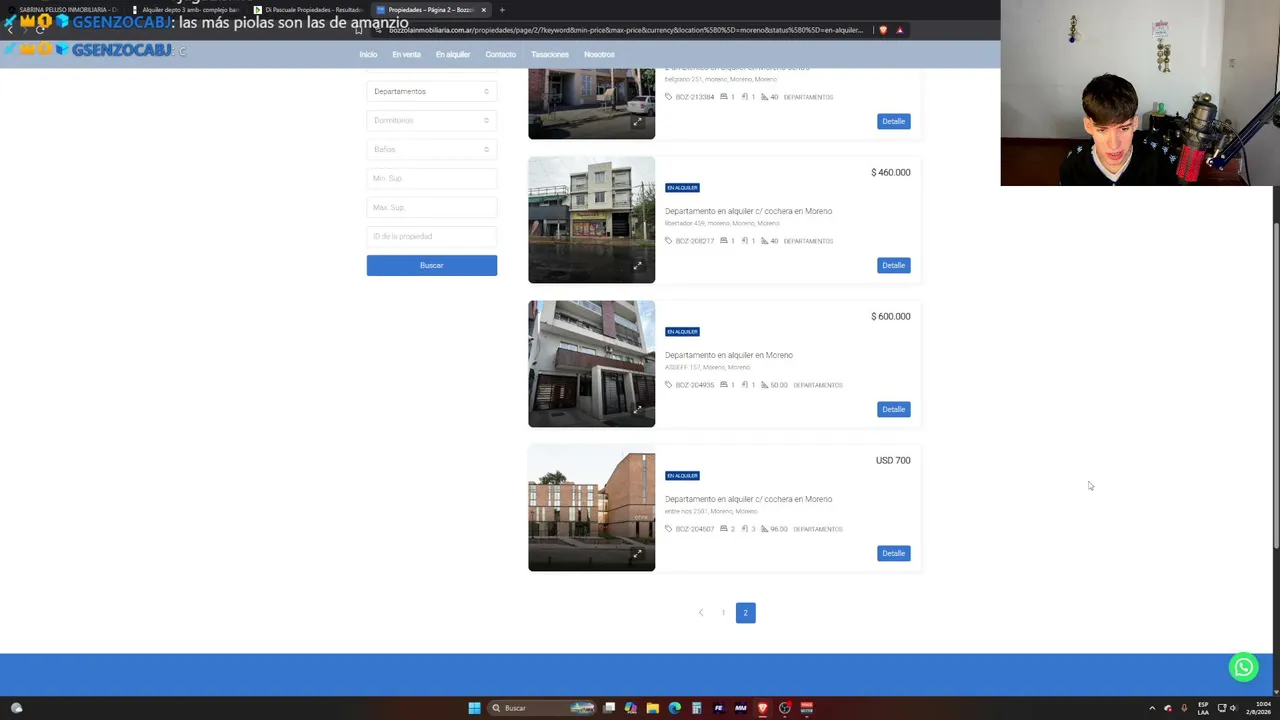Open the Windows Start menu

coord(474,708)
